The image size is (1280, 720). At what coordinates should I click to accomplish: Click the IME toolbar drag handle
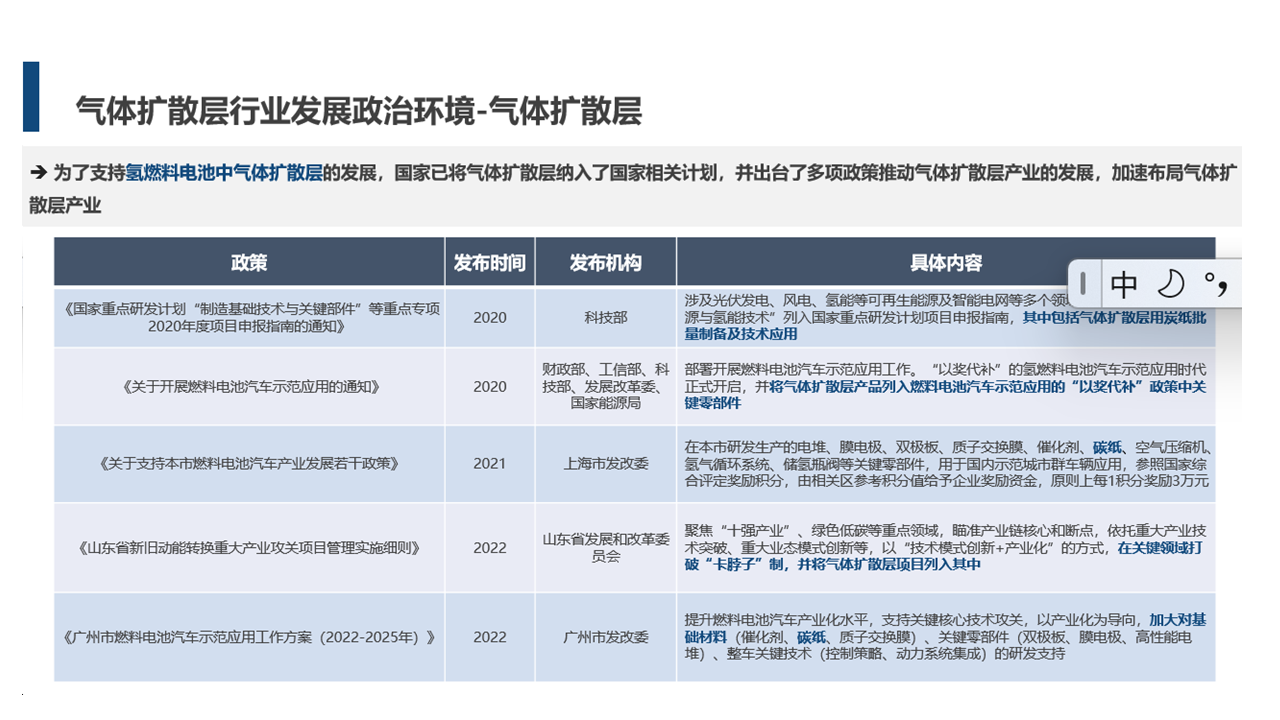pos(1083,285)
